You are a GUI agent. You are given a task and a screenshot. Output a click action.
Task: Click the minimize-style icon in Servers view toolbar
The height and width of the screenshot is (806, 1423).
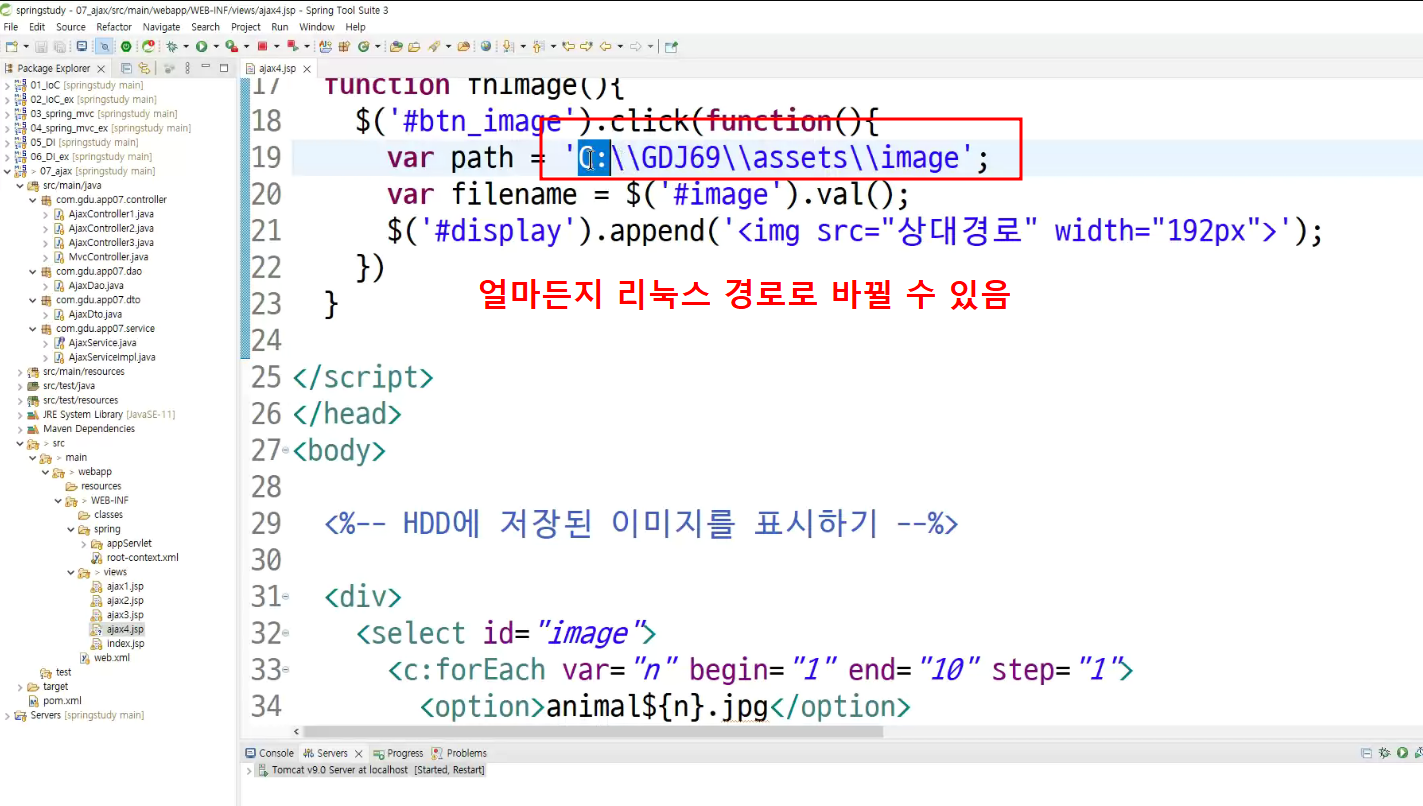[x=1366, y=753]
